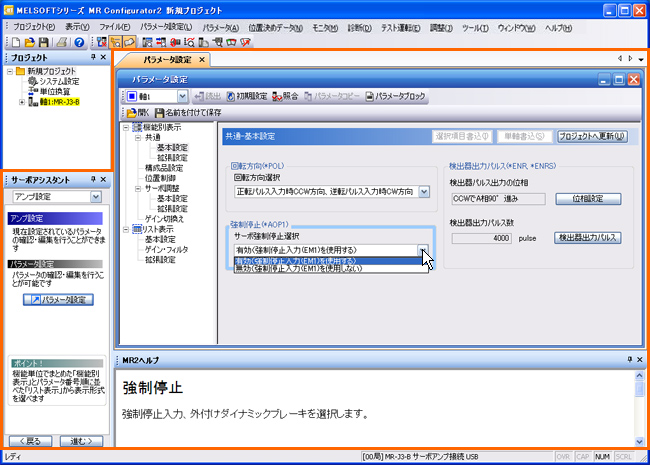
Task: Open the 軸1 axis selector dropdown
Action: click(182, 96)
